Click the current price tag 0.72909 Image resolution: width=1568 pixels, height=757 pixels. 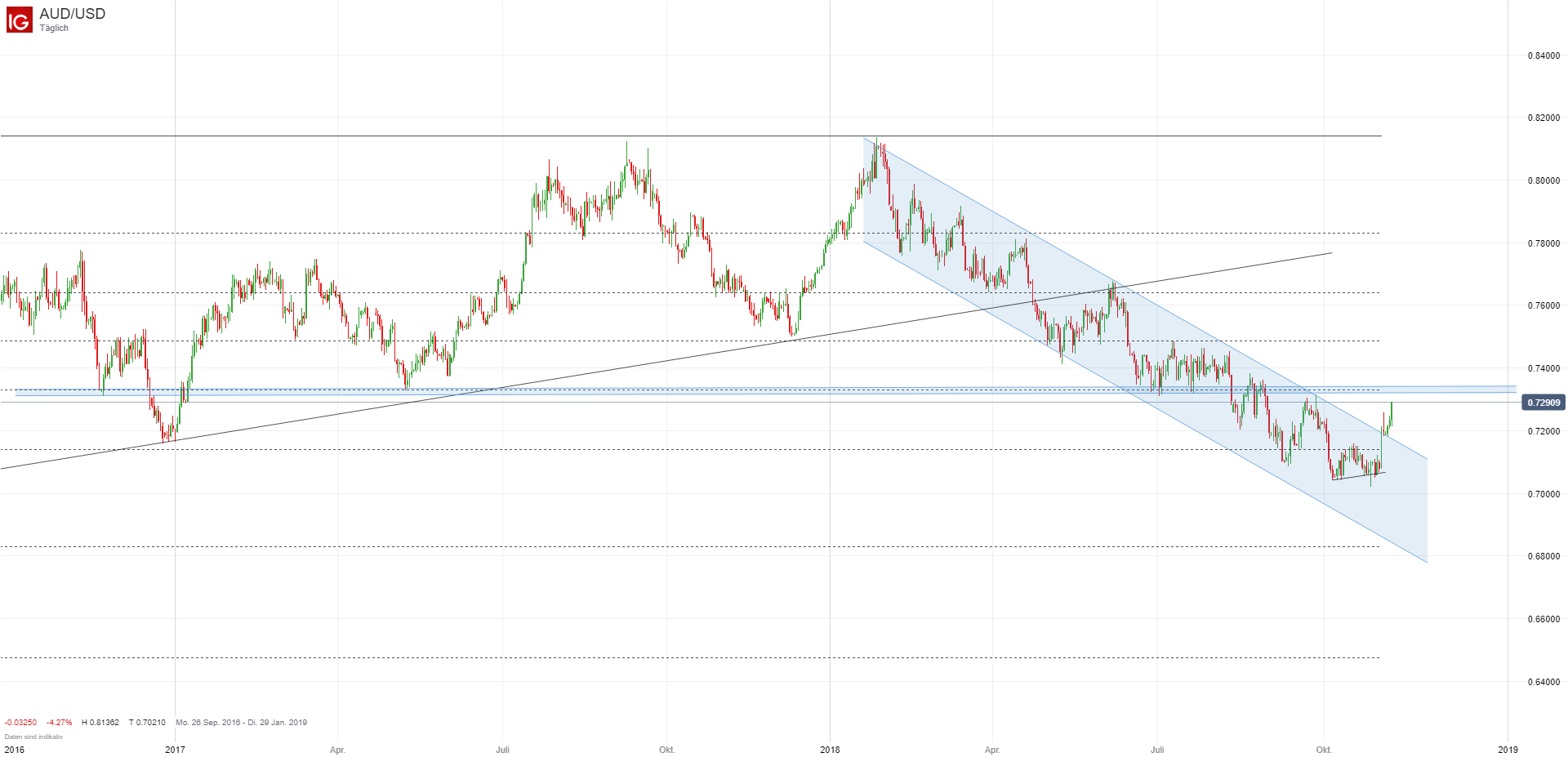pyautogui.click(x=1543, y=403)
